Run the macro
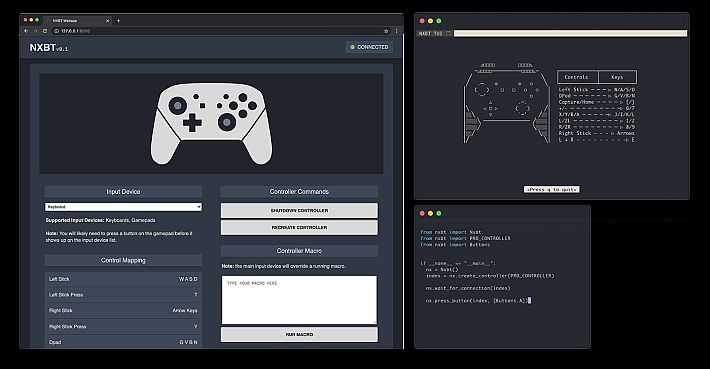The width and height of the screenshot is (710, 369). pyautogui.click(x=299, y=334)
